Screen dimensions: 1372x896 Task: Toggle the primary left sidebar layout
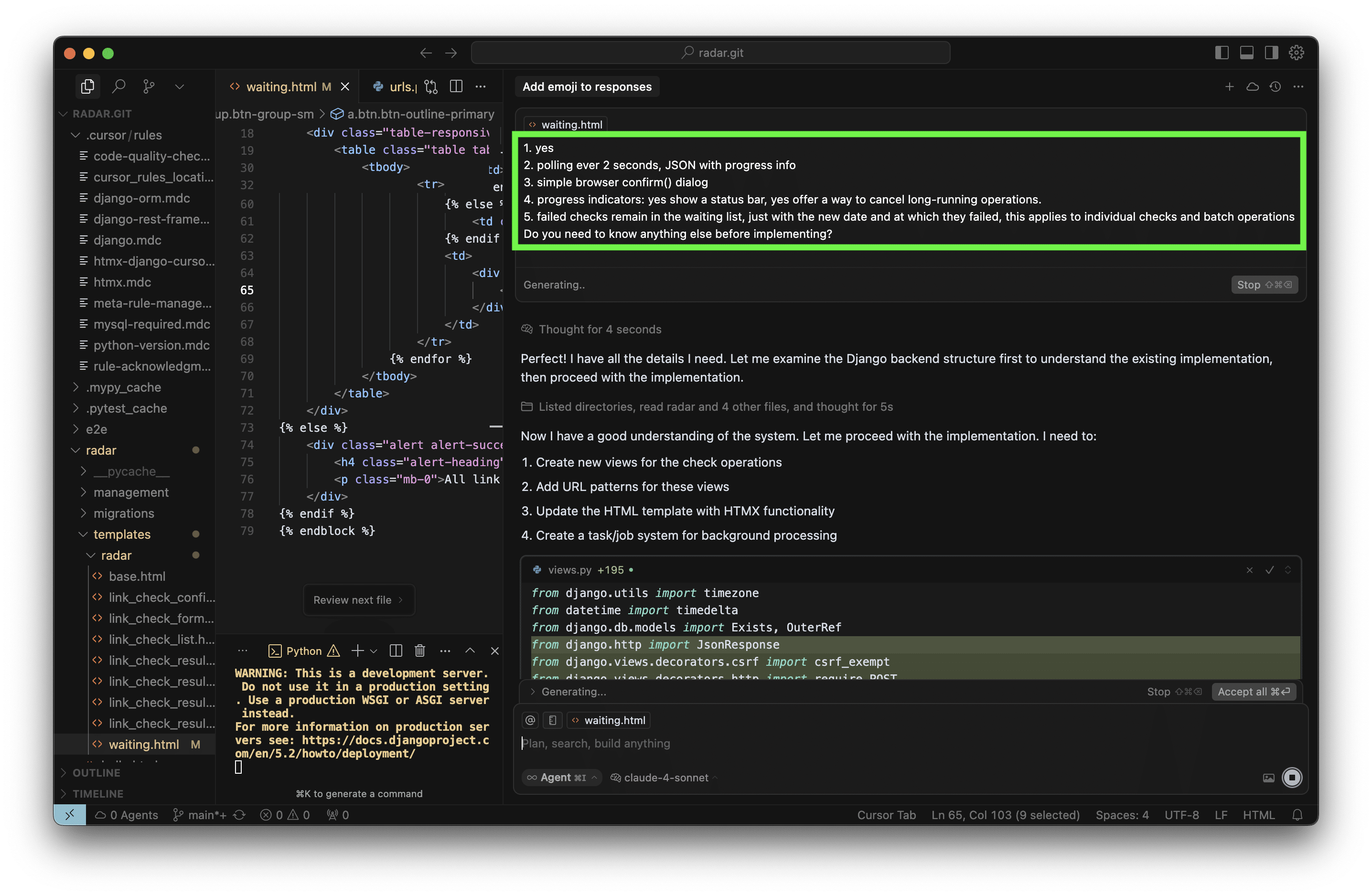[1222, 53]
